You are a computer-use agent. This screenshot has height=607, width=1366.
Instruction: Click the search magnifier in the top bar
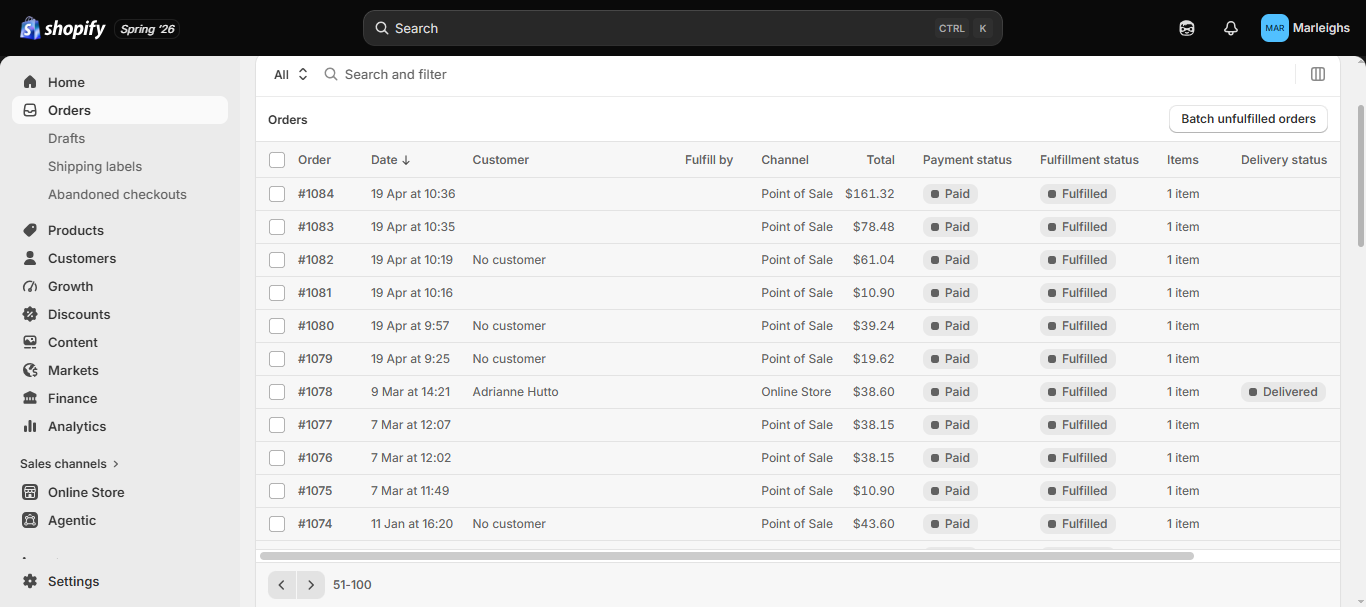pos(381,28)
